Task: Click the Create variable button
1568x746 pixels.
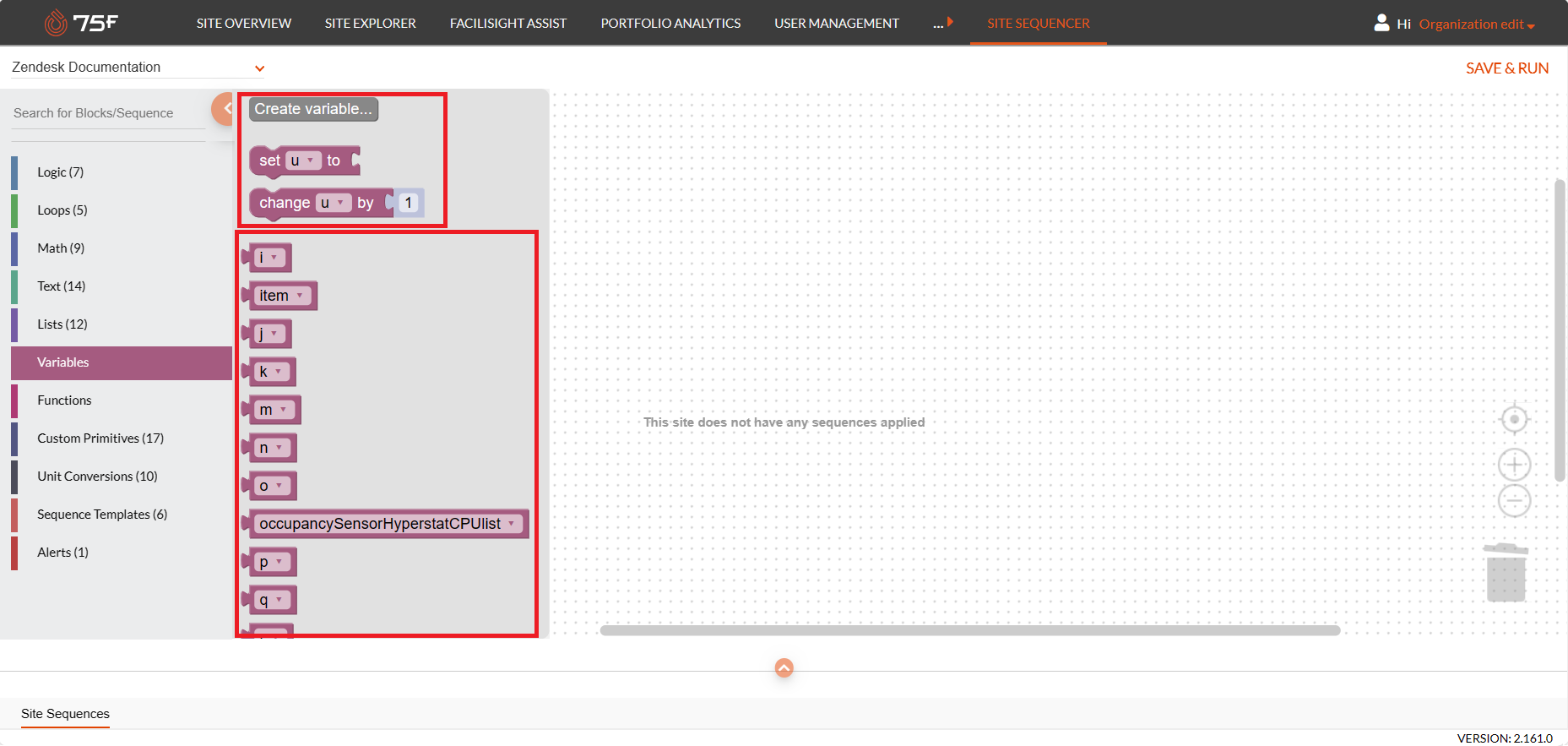Action: tap(313, 109)
